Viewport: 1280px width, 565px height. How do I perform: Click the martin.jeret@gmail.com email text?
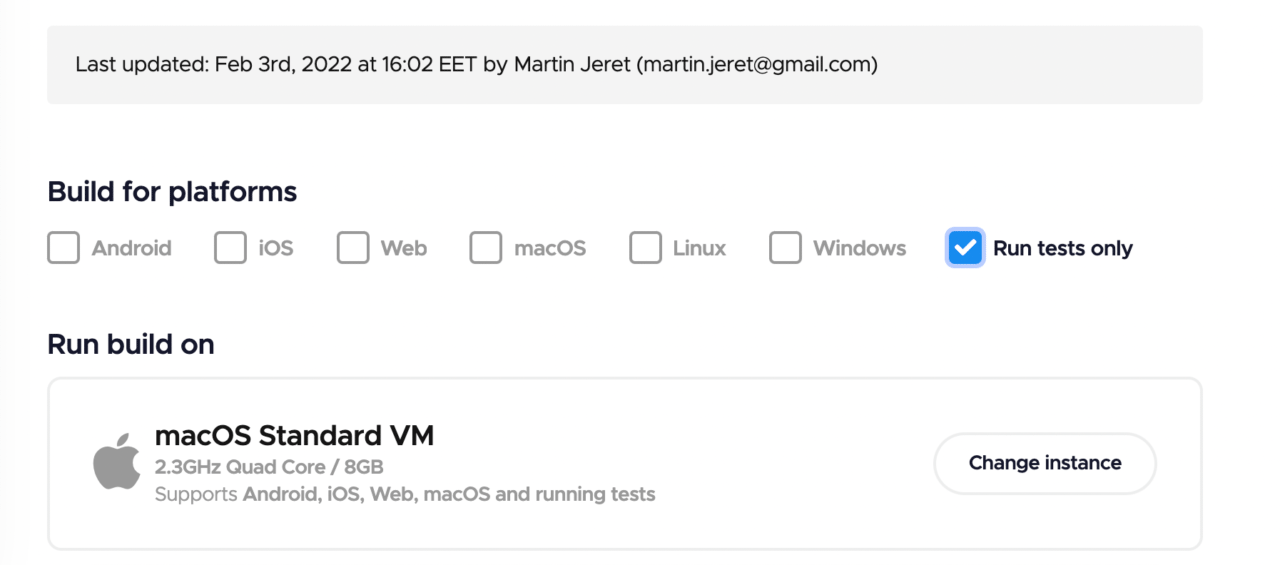click(x=757, y=65)
